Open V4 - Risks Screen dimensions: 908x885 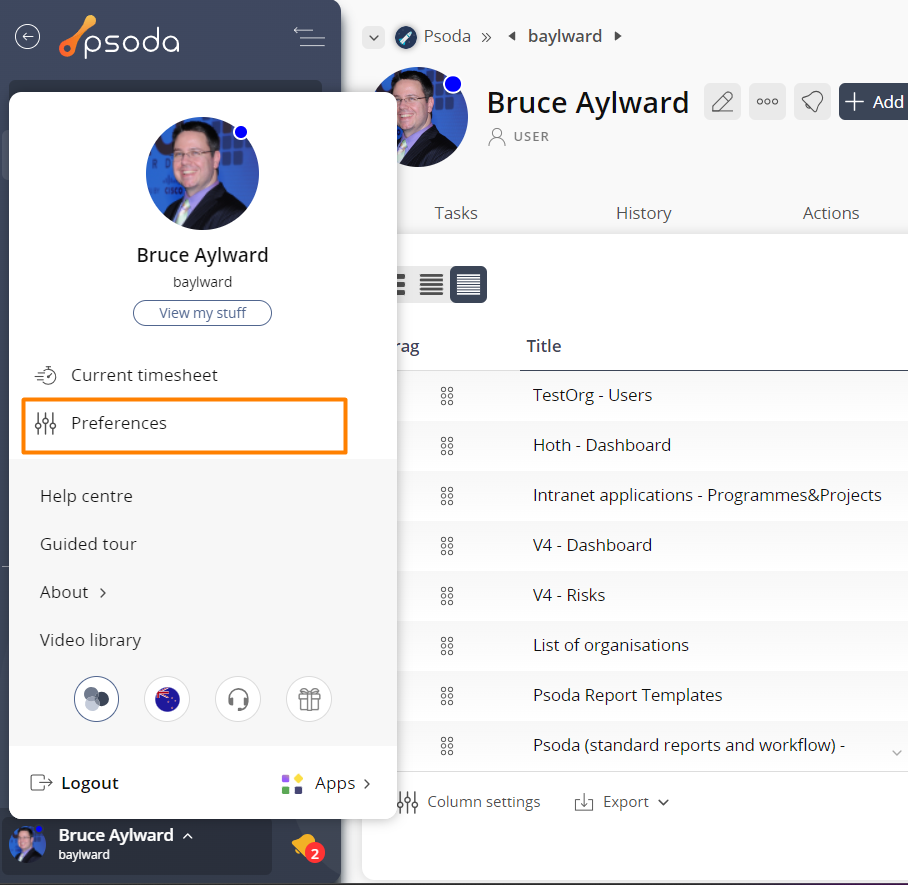click(x=569, y=595)
